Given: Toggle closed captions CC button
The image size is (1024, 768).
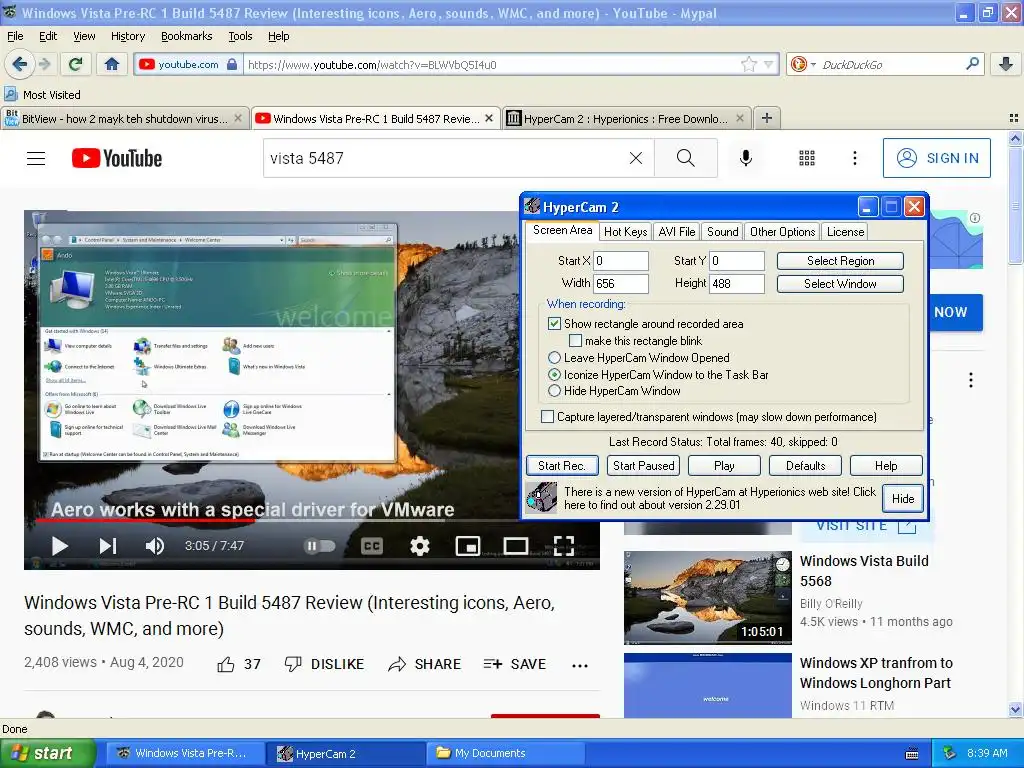Looking at the screenshot, I should 372,545.
